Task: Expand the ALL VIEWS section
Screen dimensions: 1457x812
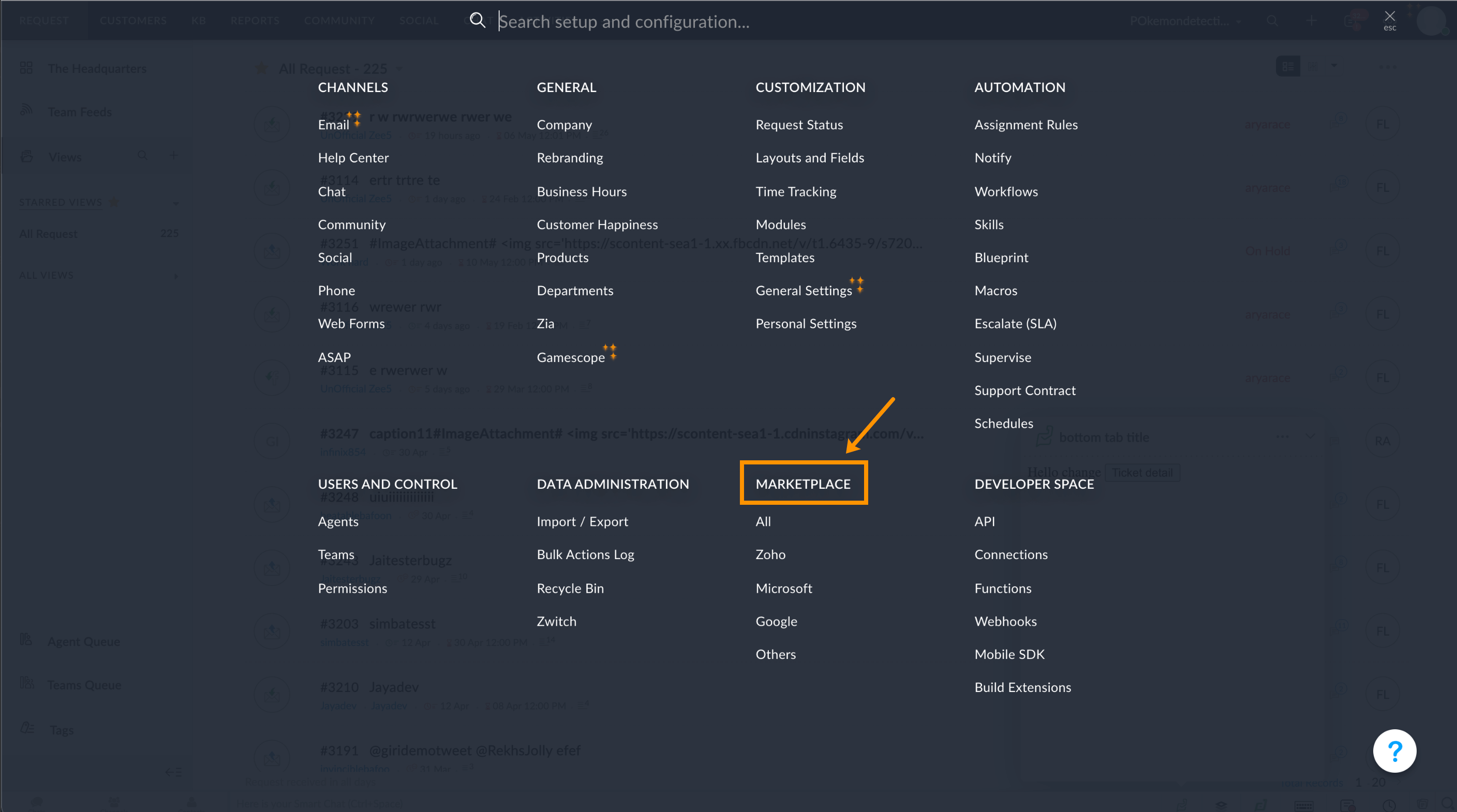Action: [x=176, y=275]
